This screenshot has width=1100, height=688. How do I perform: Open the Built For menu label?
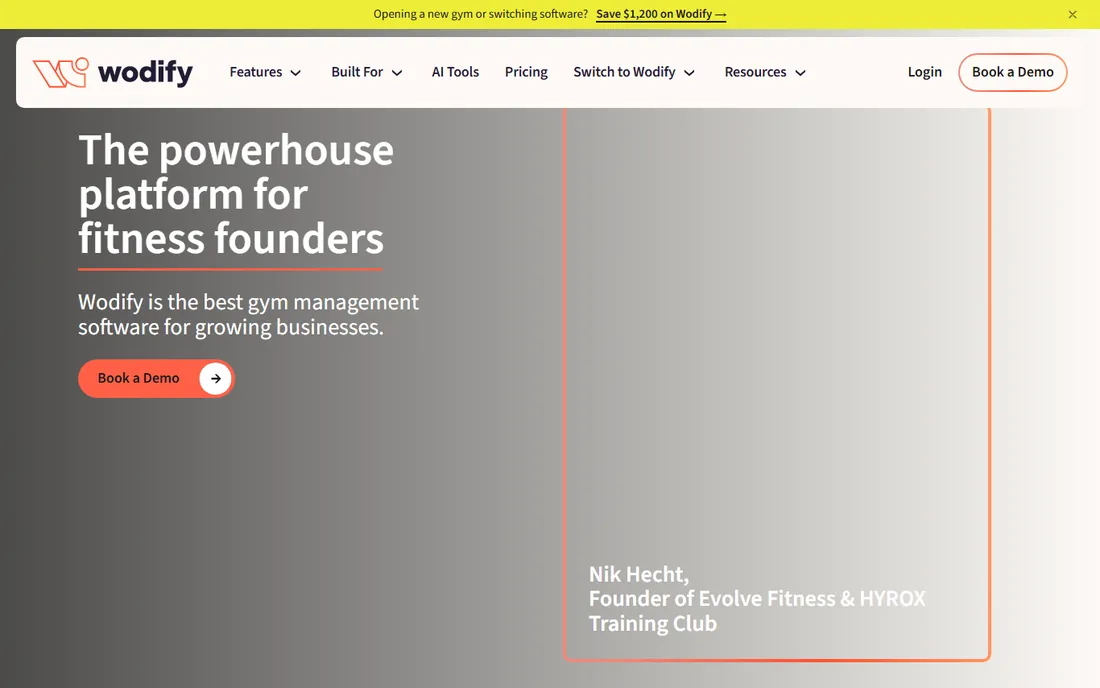point(357,72)
